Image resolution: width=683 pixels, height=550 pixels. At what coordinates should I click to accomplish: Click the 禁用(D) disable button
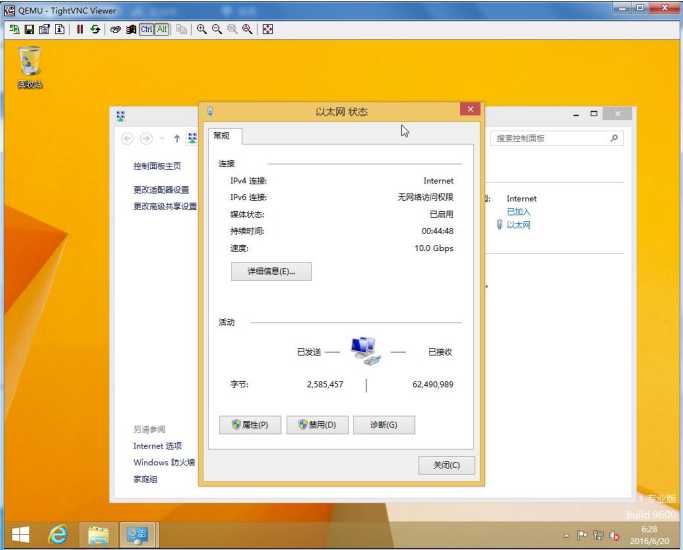tap(317, 425)
